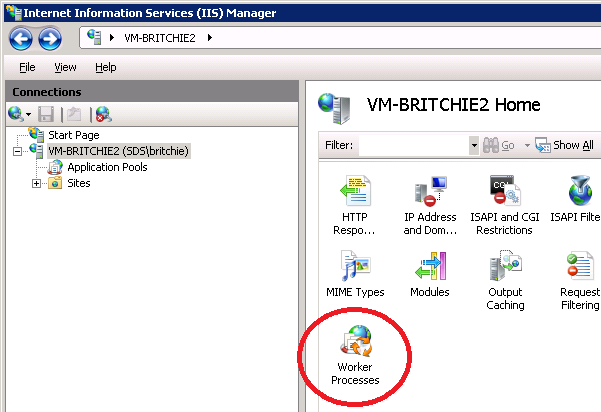The height and width of the screenshot is (412, 601).
Task: Click the Connections panel header
Action: click(x=152, y=92)
